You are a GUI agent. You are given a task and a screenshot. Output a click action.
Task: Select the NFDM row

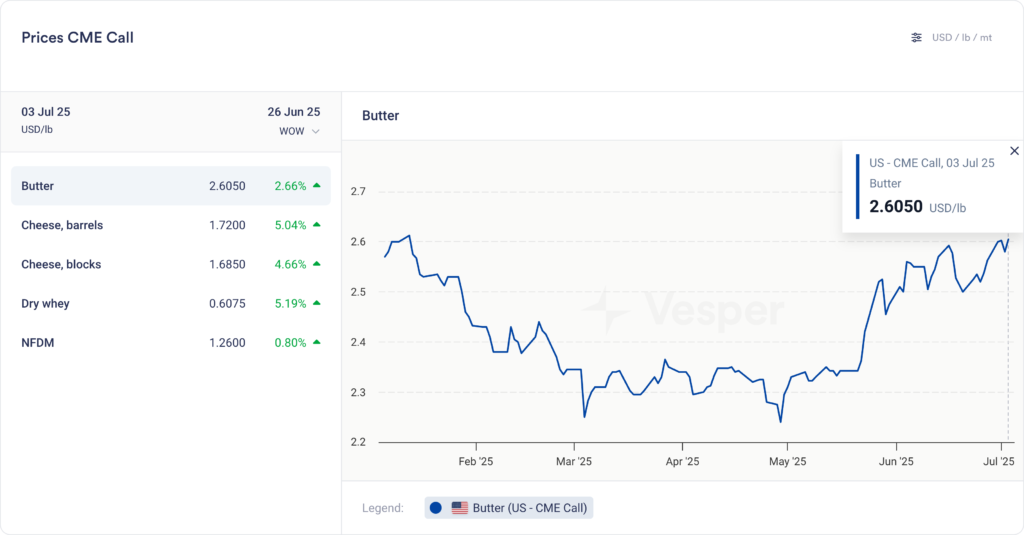point(170,342)
